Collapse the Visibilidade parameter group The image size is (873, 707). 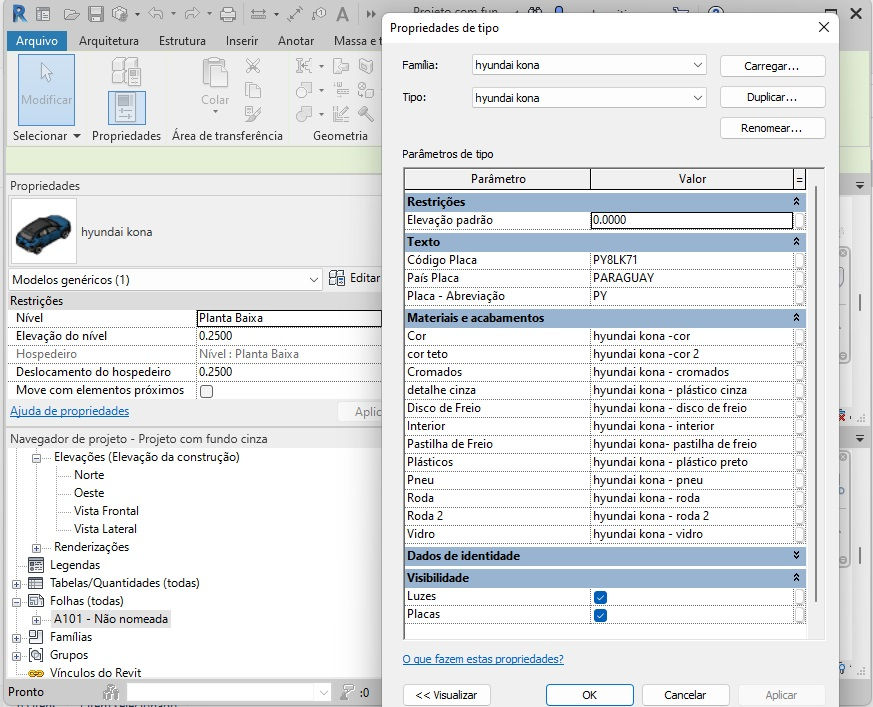pos(796,577)
